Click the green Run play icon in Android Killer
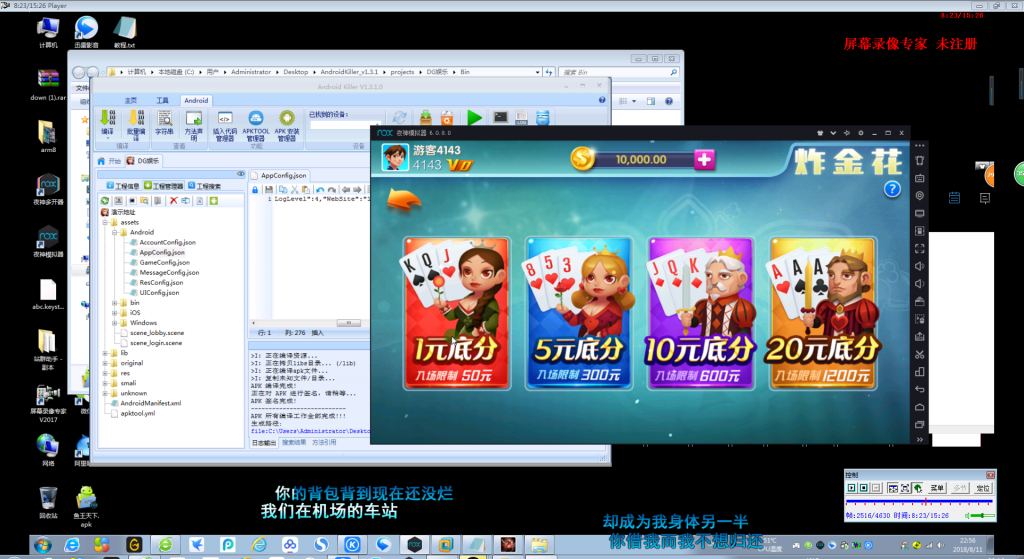This screenshot has height=559, width=1024. (x=475, y=118)
